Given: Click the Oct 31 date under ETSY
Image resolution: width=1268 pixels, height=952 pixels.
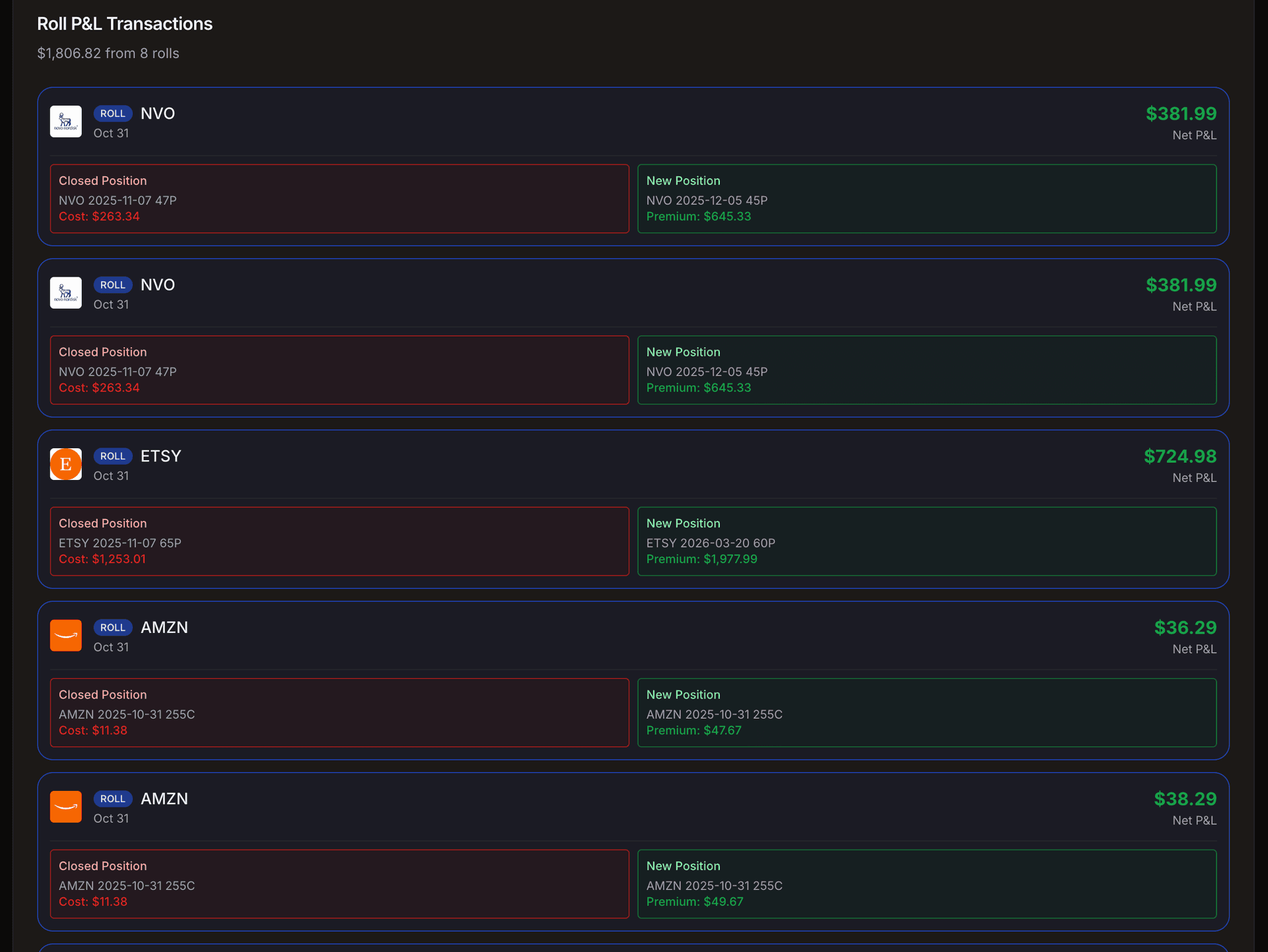Looking at the screenshot, I should 111,475.
